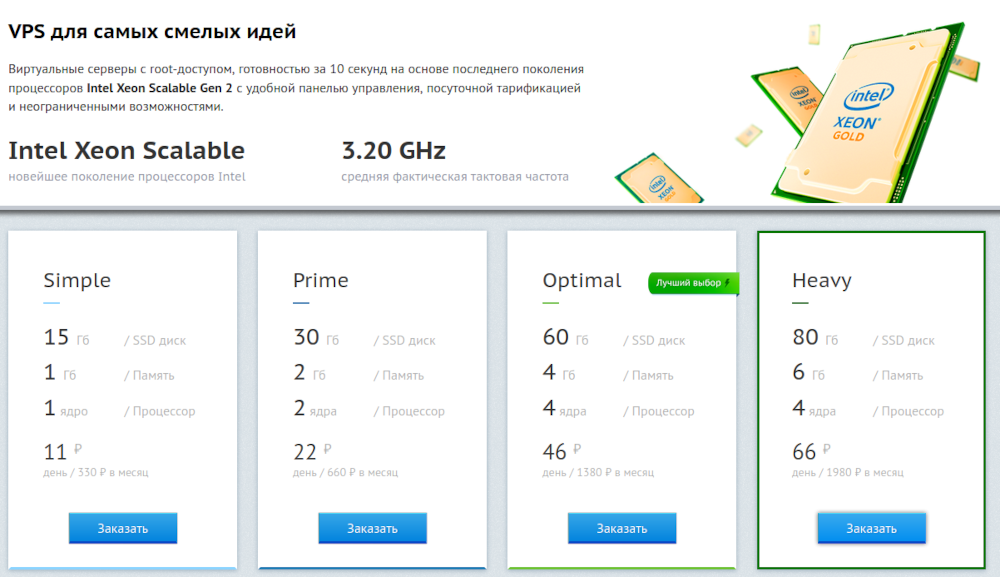The width and height of the screenshot is (1000, 577).
Task: Click the 80 Гб SSD value in Heavy
Action: 815,337
